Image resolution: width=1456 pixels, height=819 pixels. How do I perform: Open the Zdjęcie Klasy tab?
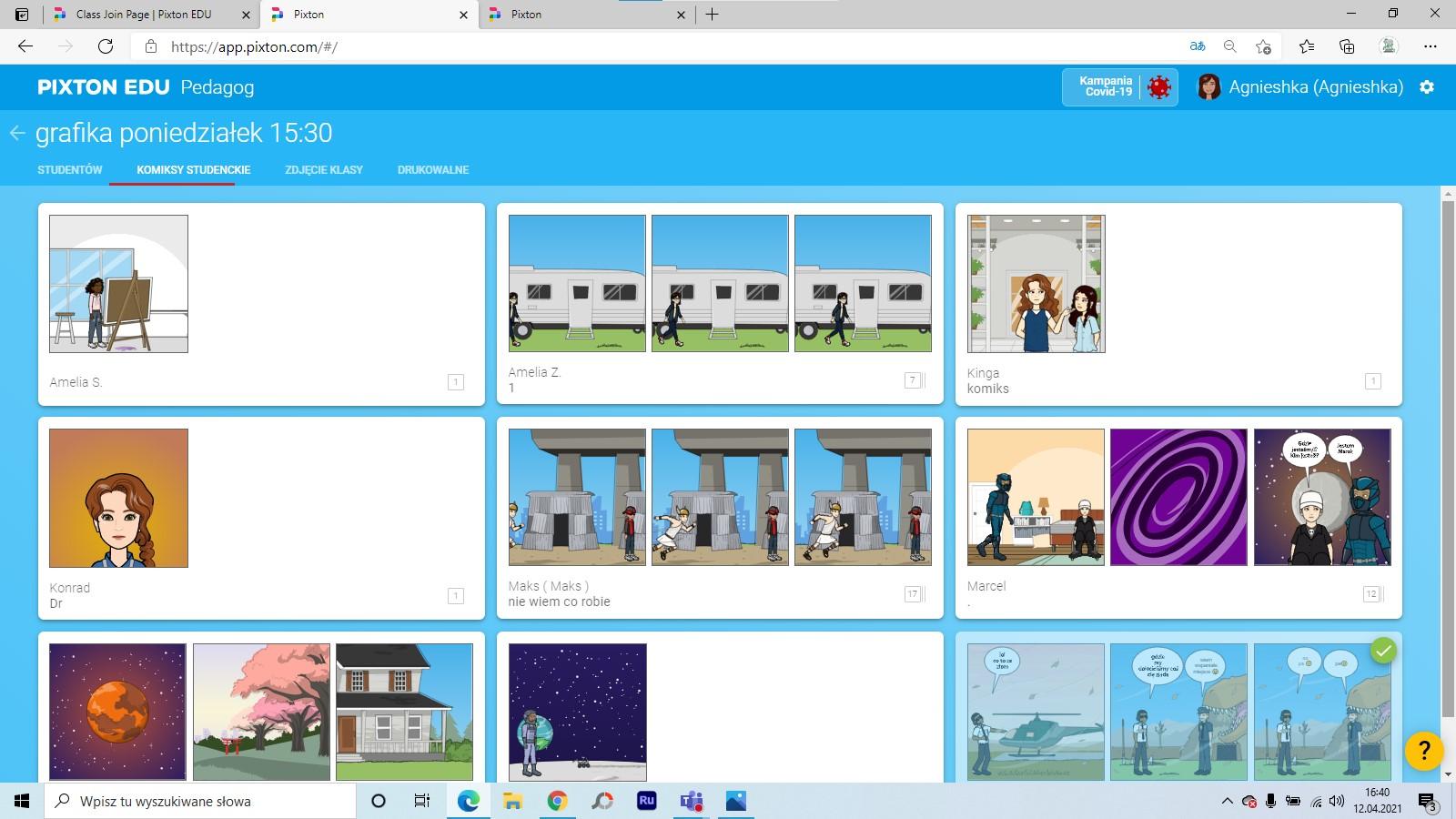[x=324, y=170]
